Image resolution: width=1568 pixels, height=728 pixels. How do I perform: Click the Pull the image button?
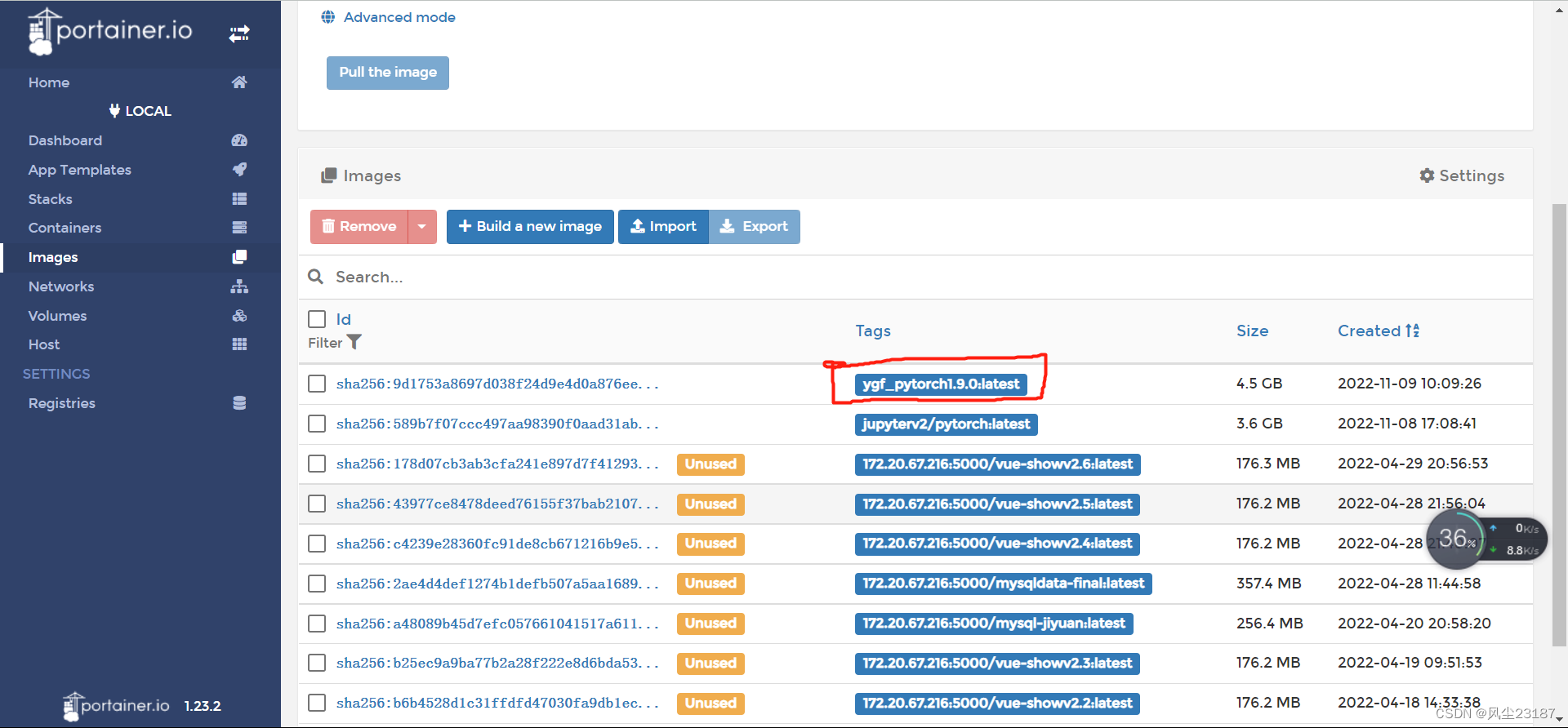[388, 73]
